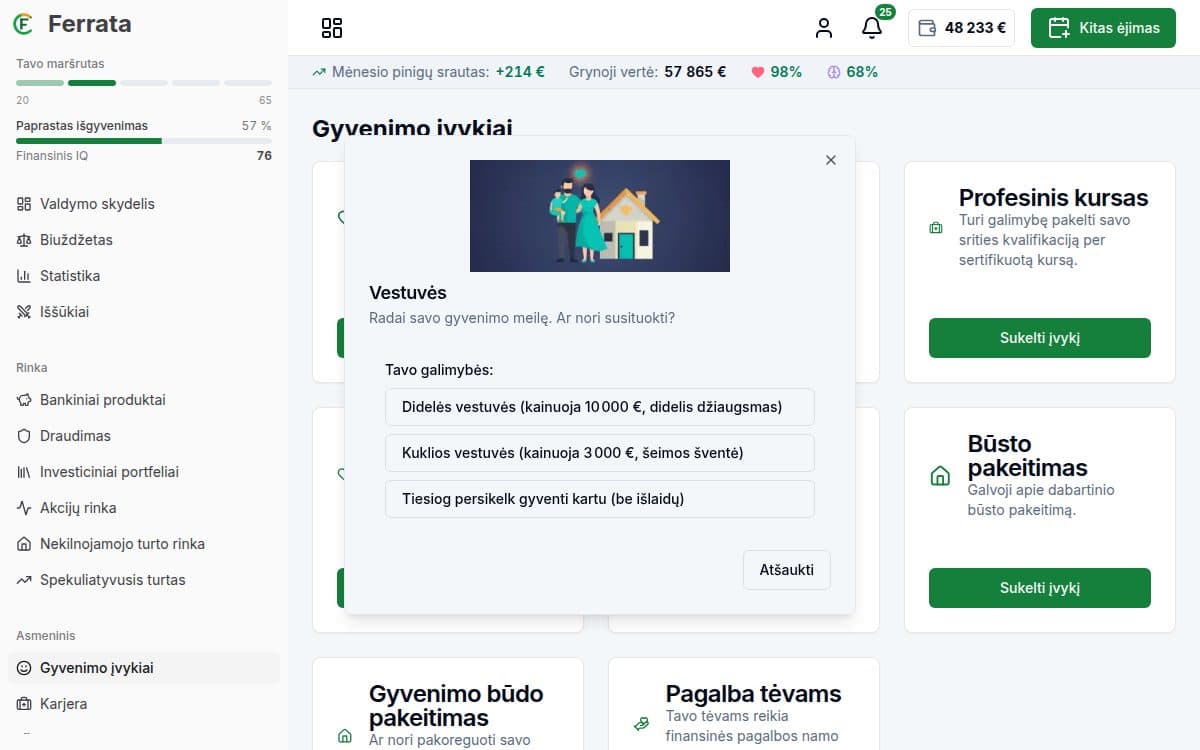Click the Būsto pakeitimas card title
The image size is (1200, 750).
(1027, 456)
